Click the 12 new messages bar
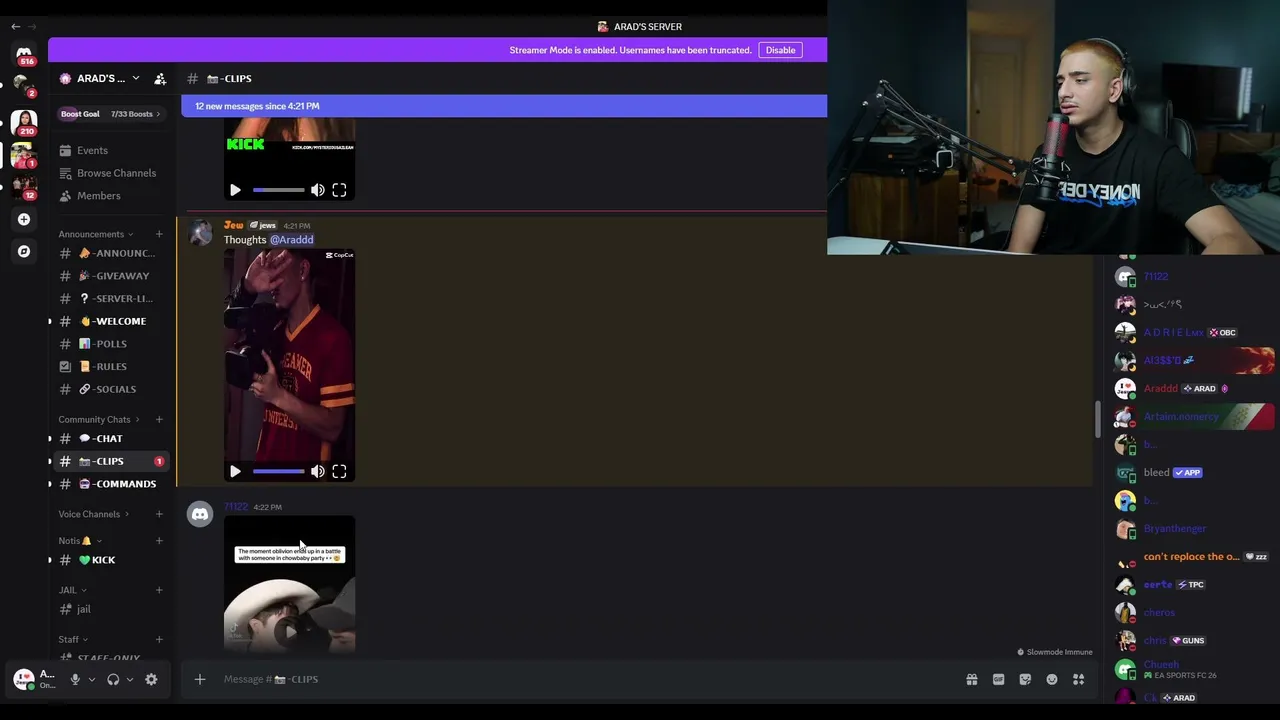This screenshot has height=720, width=1280. pos(504,106)
